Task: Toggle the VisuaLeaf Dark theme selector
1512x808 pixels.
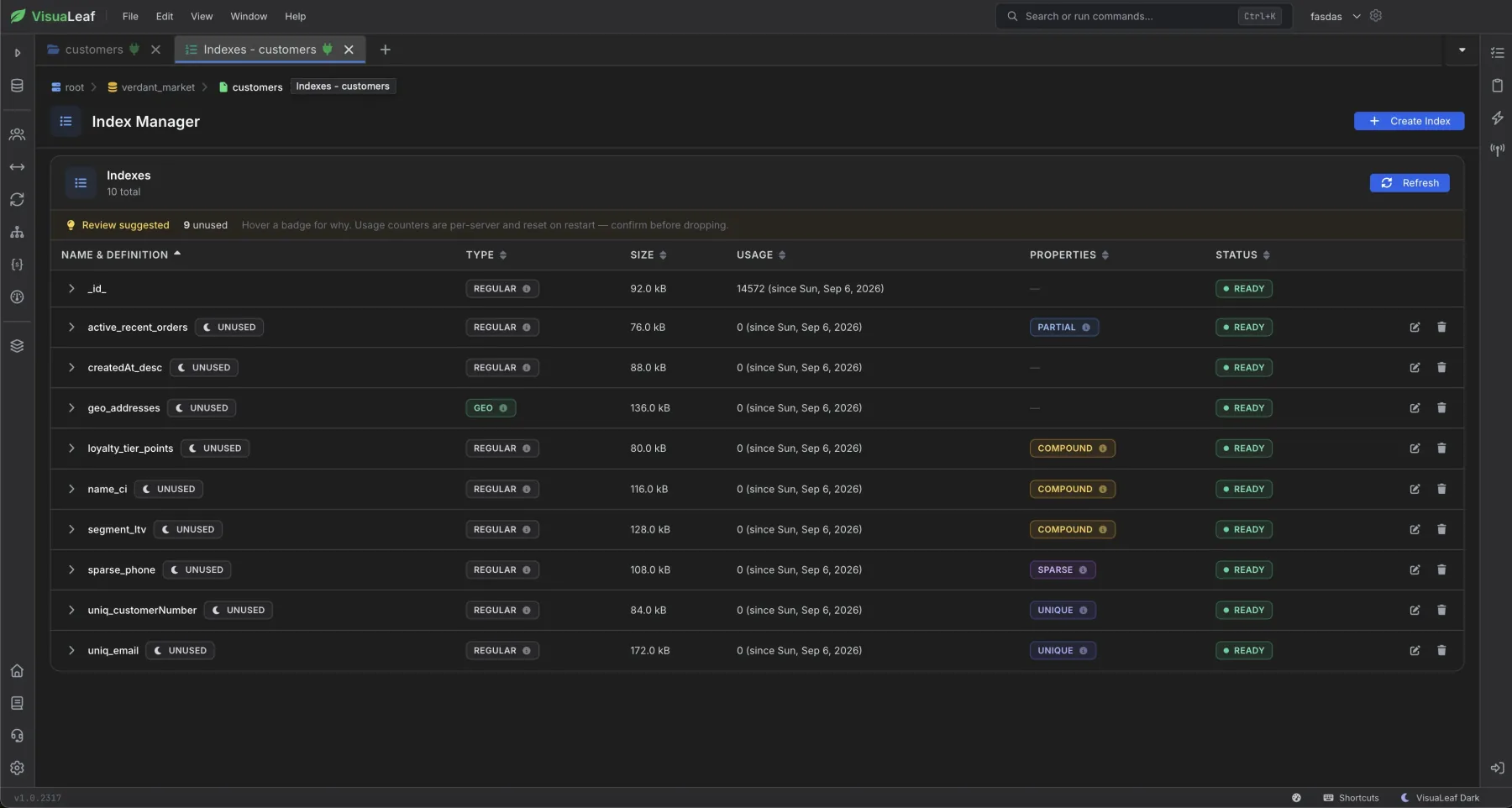Action: (1440, 798)
